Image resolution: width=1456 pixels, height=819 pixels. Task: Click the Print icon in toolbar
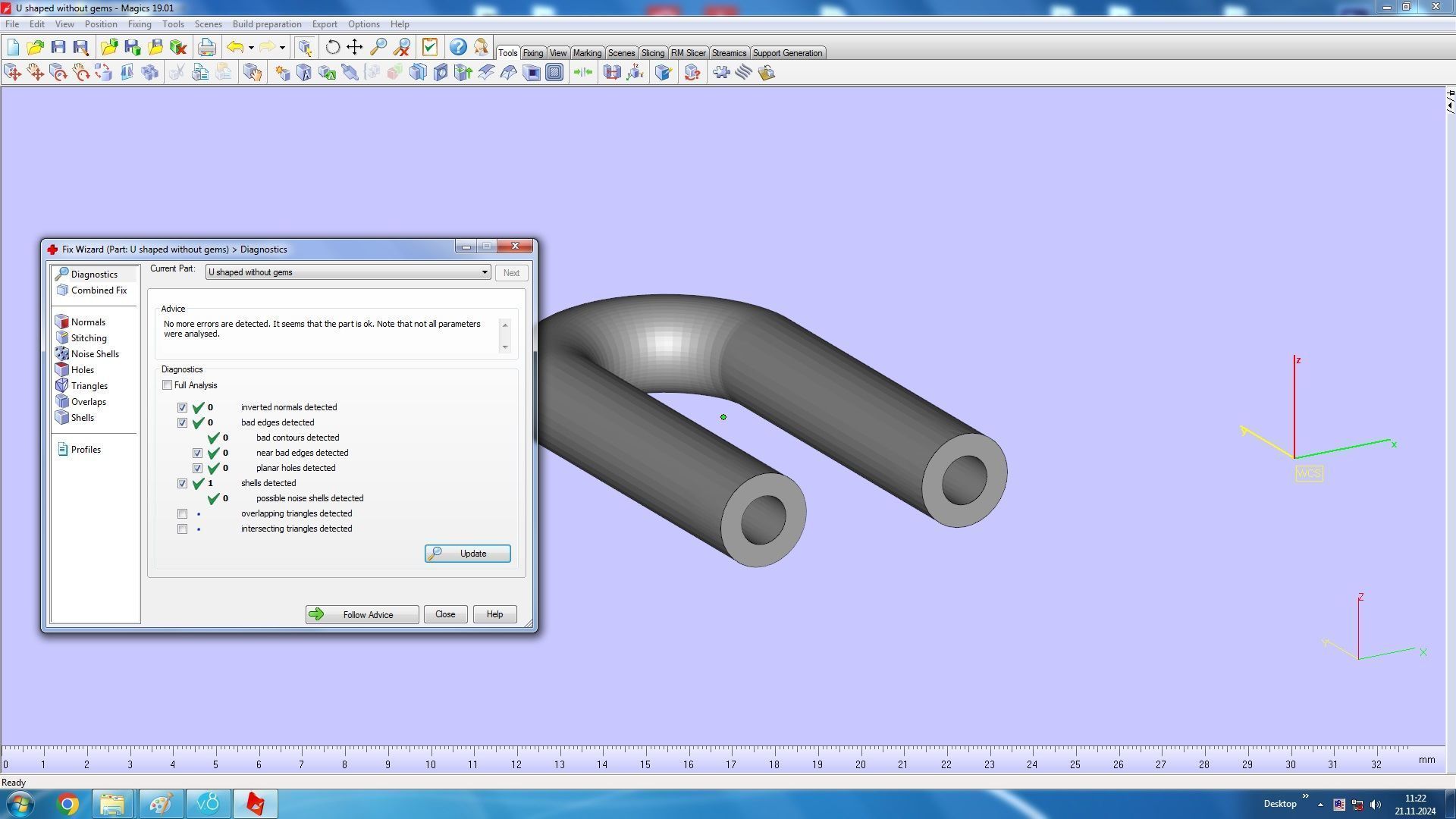click(x=206, y=47)
